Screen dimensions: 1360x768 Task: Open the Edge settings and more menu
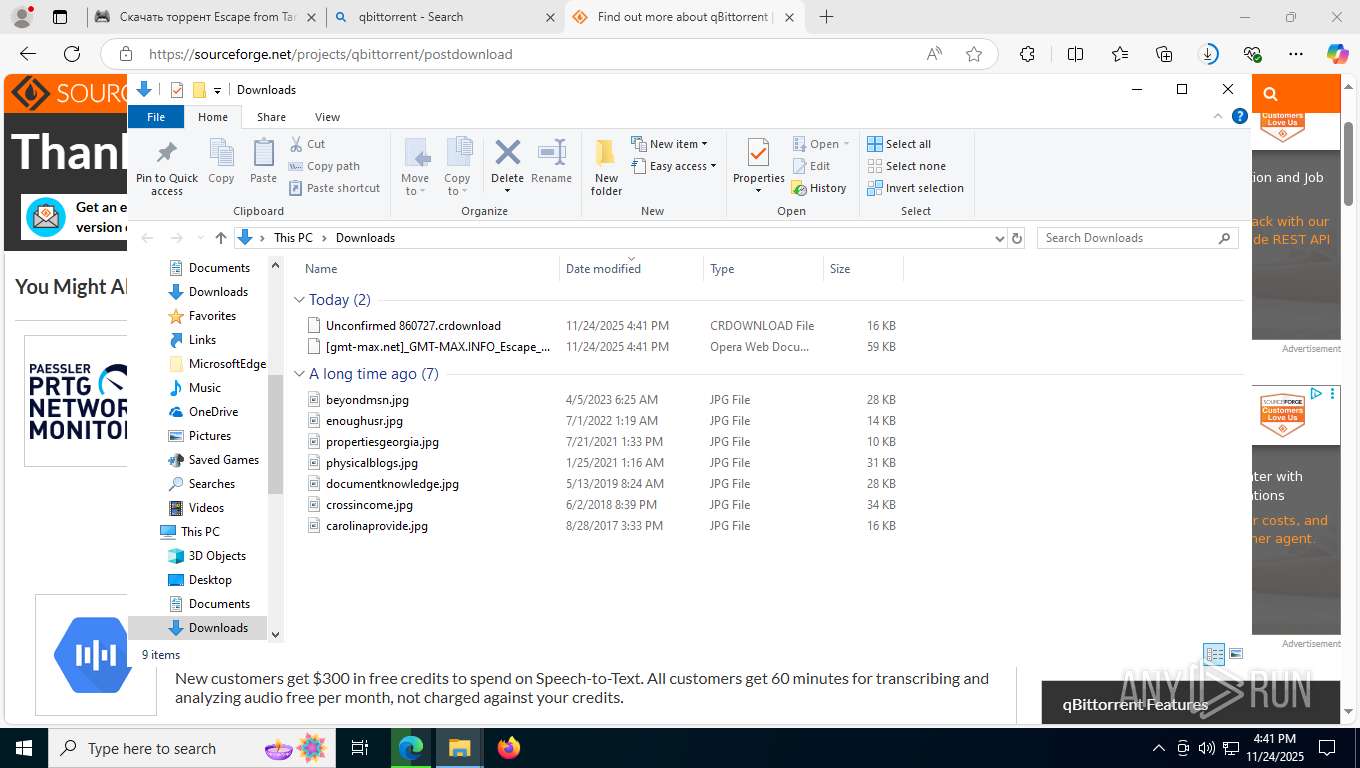pos(1296,54)
